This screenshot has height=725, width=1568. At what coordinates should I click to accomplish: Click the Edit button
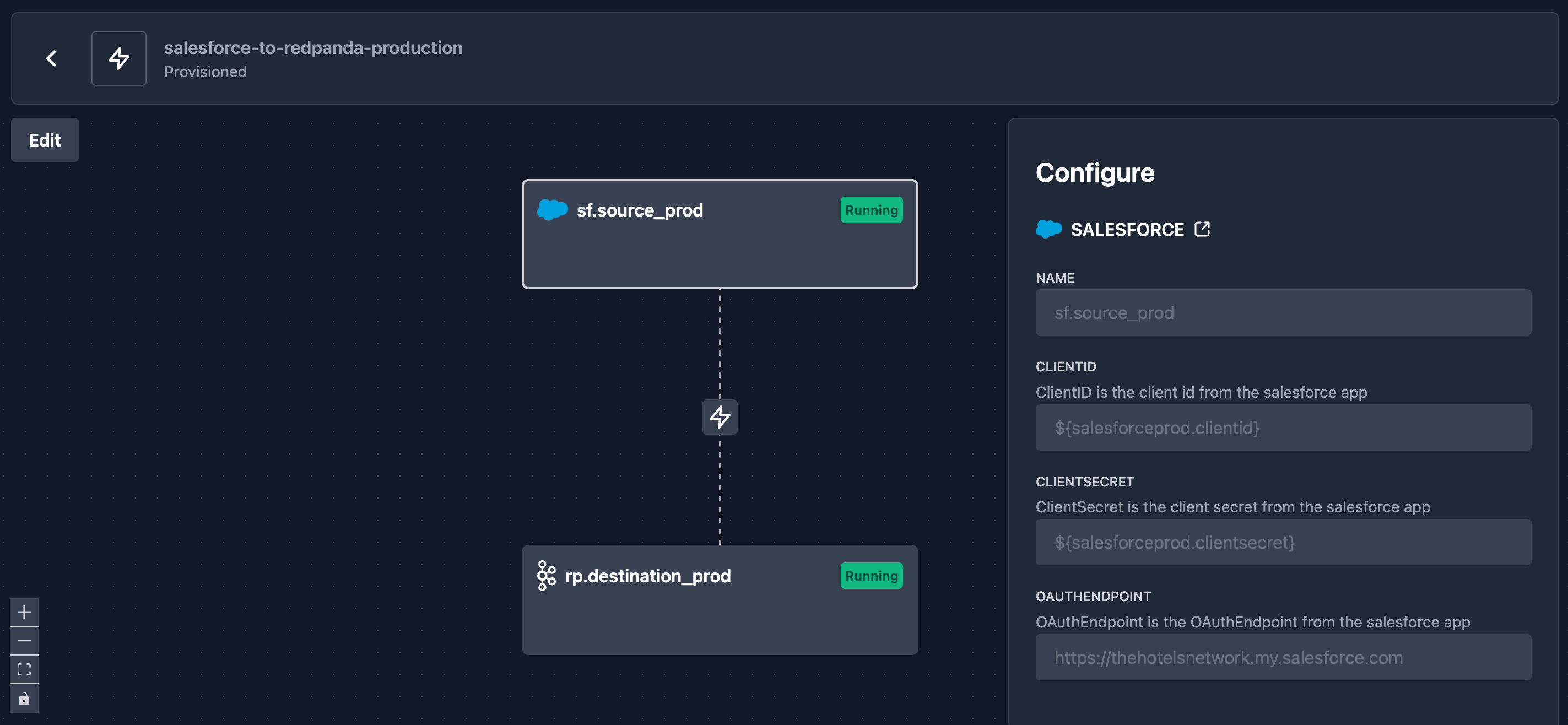[x=45, y=140]
